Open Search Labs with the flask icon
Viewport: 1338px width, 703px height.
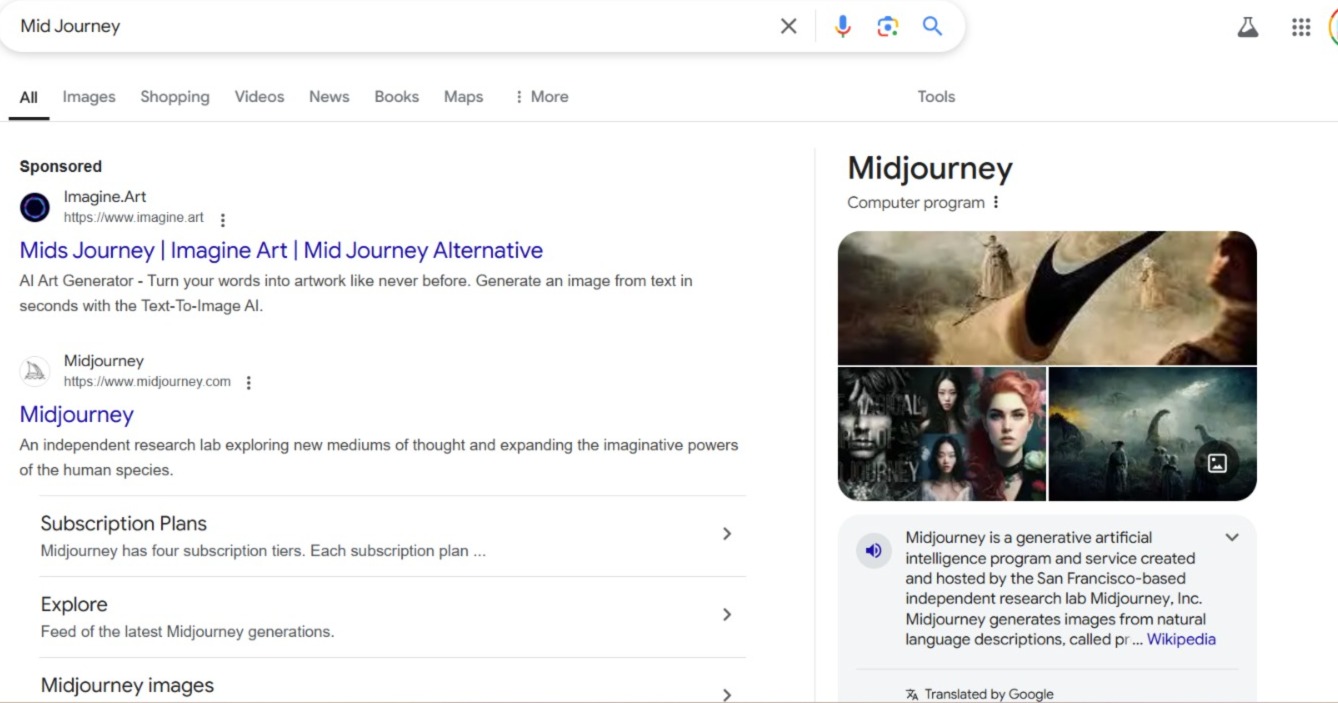(x=1247, y=27)
